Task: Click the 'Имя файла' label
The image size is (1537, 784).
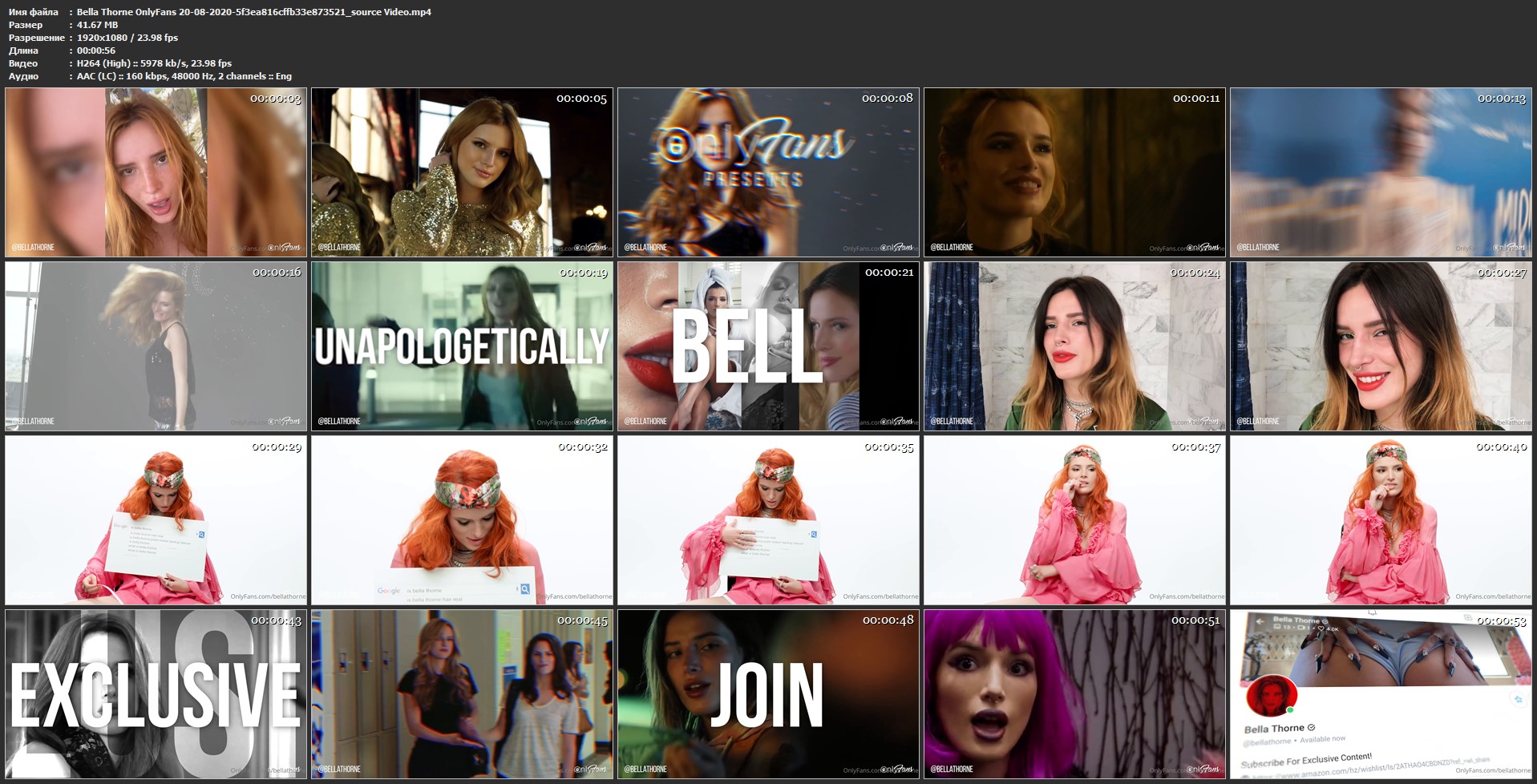Action: [33, 12]
